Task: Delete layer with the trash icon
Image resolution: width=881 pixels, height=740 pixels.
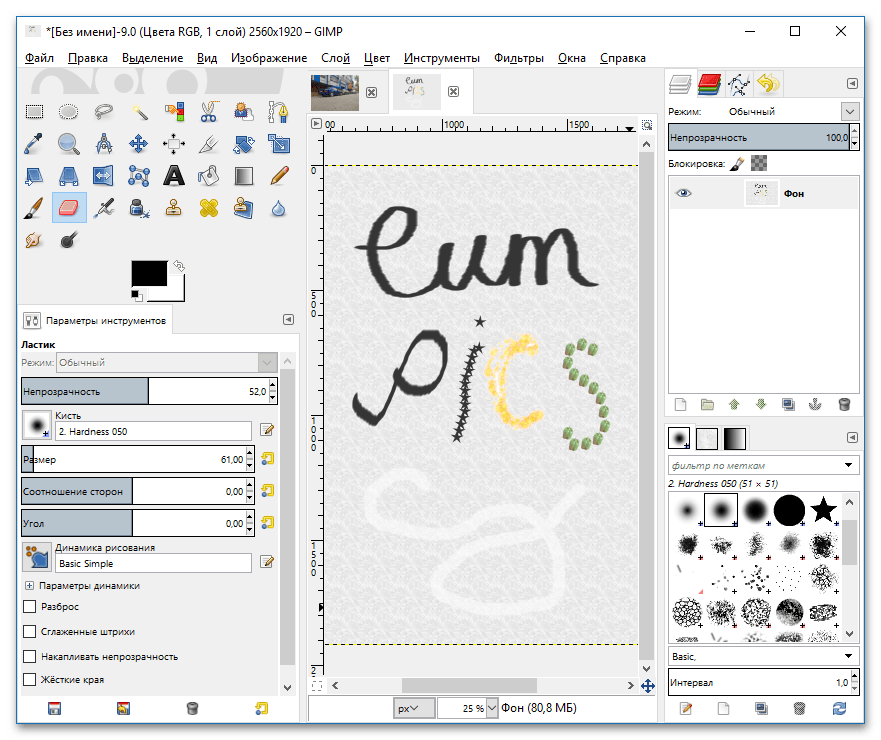Action: tap(843, 405)
